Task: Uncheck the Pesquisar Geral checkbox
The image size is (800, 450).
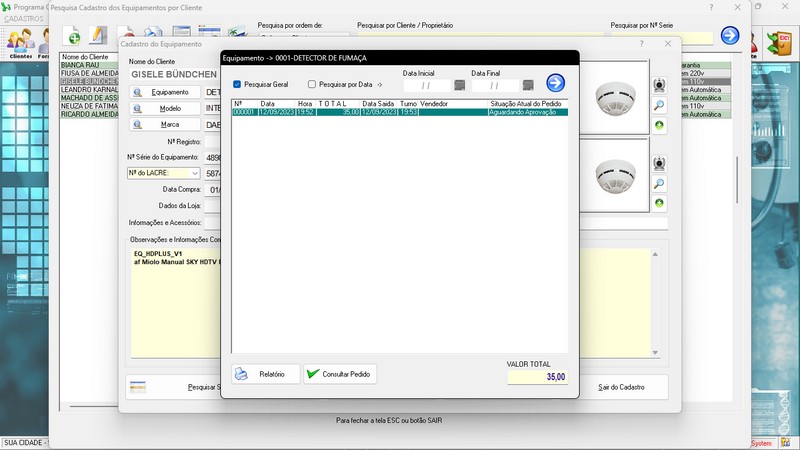Action: [237, 85]
